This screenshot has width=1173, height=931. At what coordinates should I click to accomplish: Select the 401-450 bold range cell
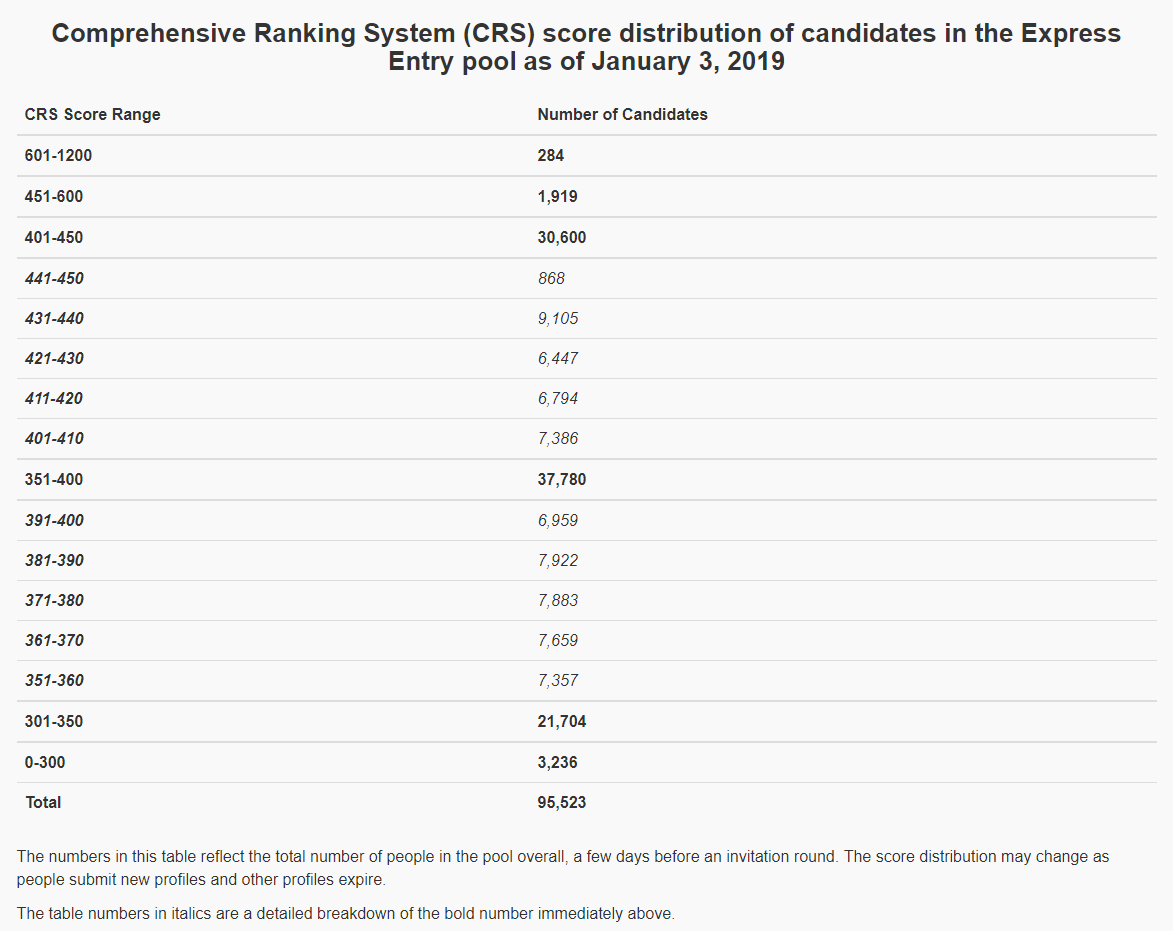54,238
